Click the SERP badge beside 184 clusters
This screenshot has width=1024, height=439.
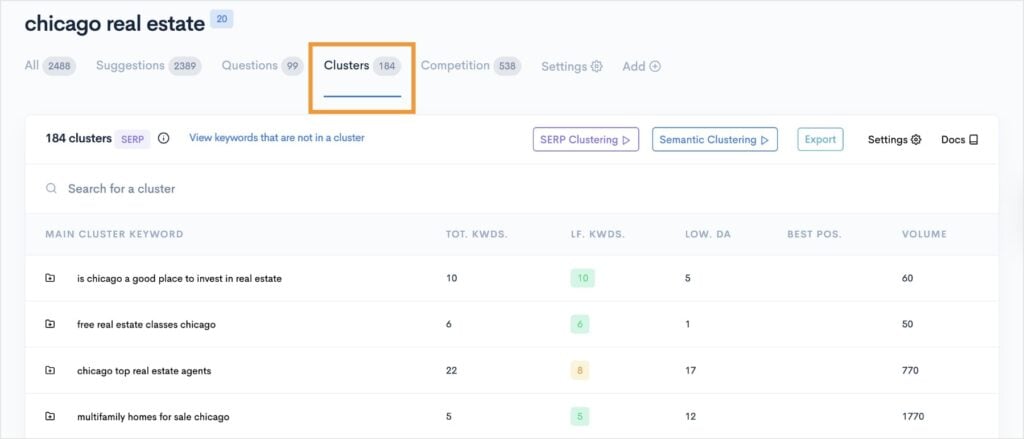tap(133, 139)
